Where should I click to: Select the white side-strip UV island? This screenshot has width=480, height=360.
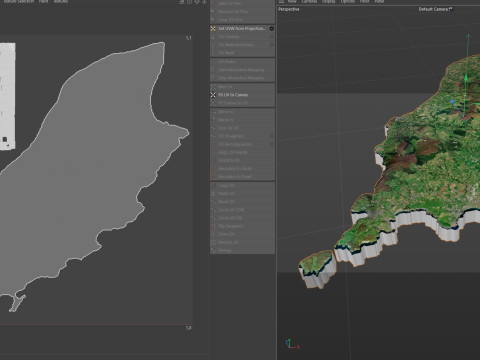(x=7, y=96)
